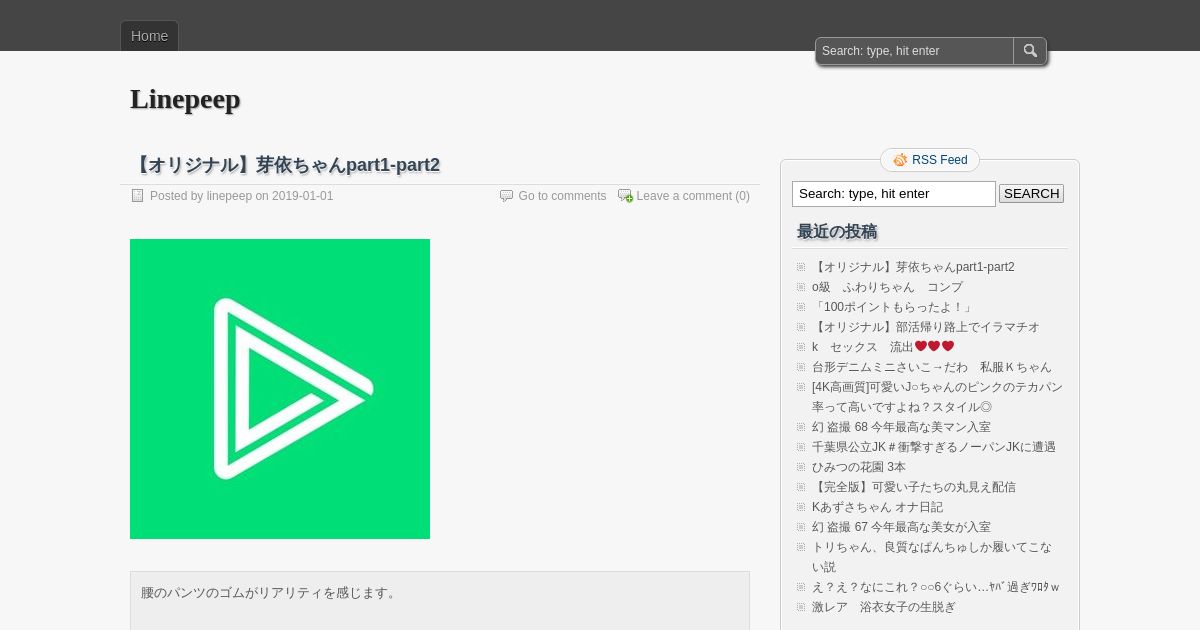
Task: Open the Leave a comment (0) link
Action: [x=693, y=196]
